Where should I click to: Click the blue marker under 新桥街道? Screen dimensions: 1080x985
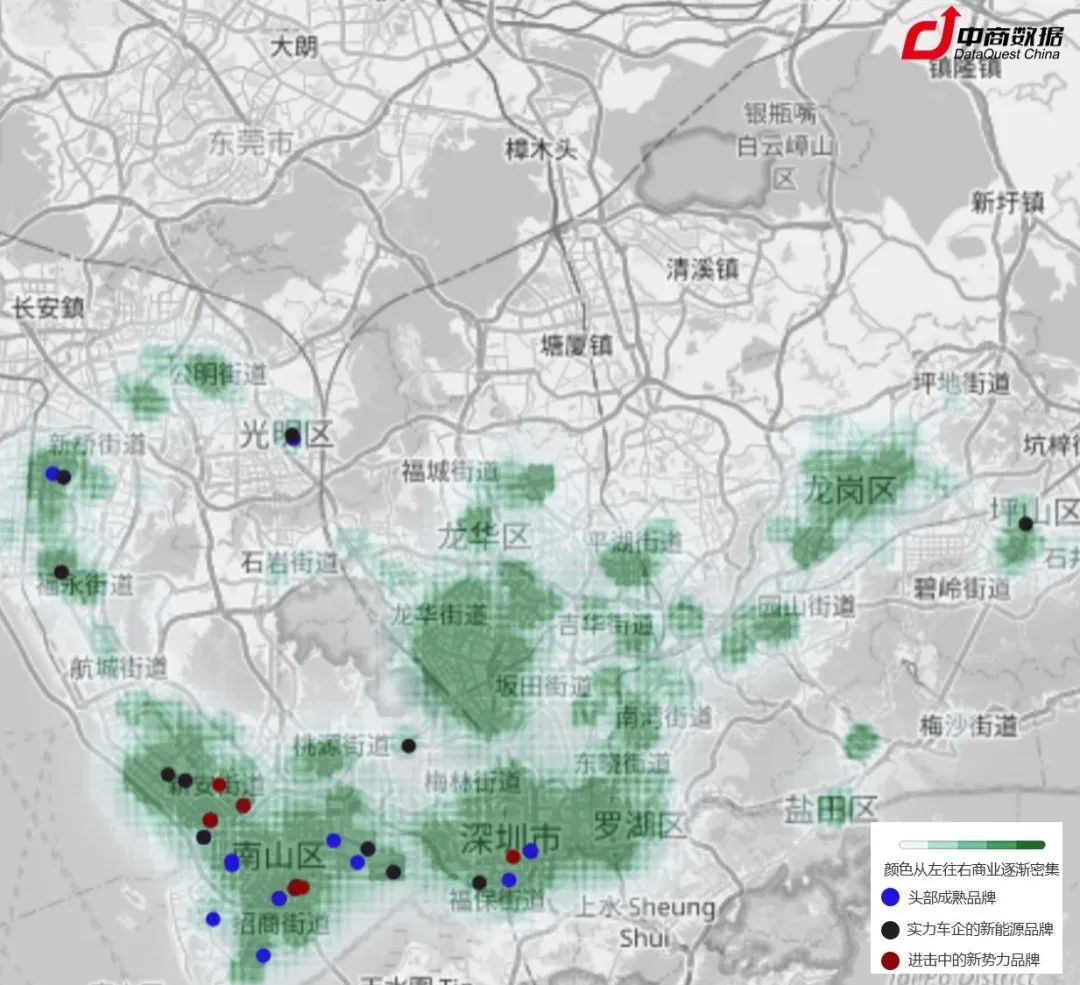52,472
